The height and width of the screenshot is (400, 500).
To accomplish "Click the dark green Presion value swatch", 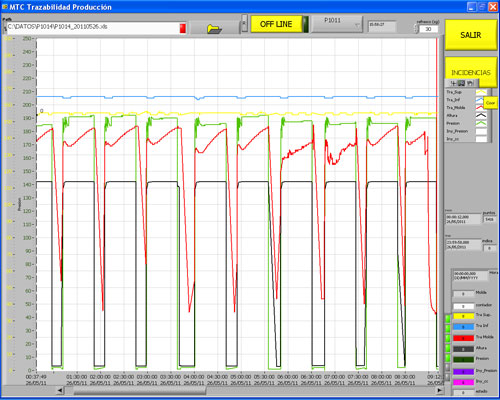I will click(463, 360).
